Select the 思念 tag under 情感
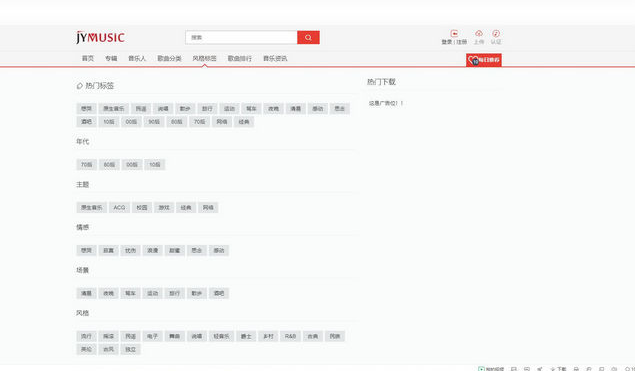The image size is (635, 371). (197, 250)
